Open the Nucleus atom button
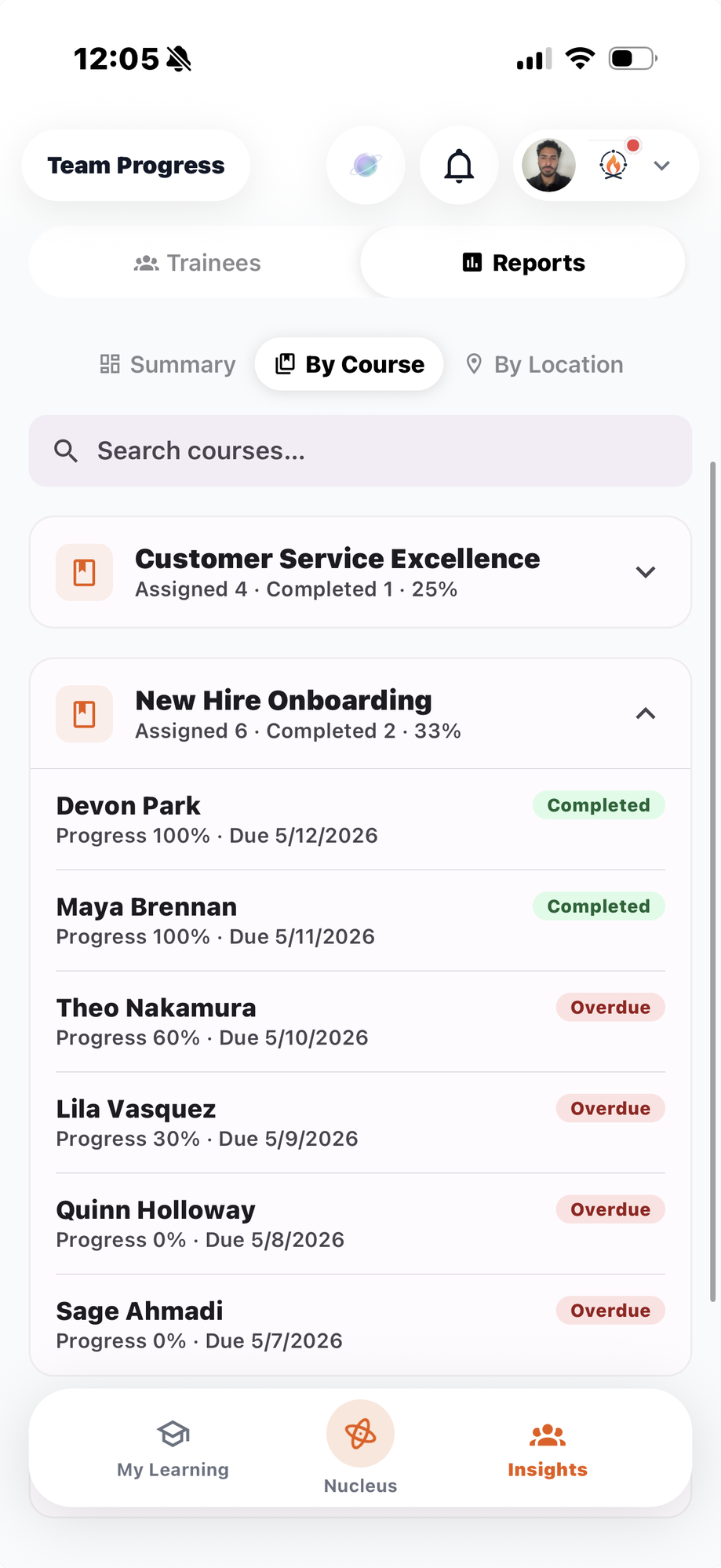This screenshot has width=721, height=1568. (x=360, y=1434)
